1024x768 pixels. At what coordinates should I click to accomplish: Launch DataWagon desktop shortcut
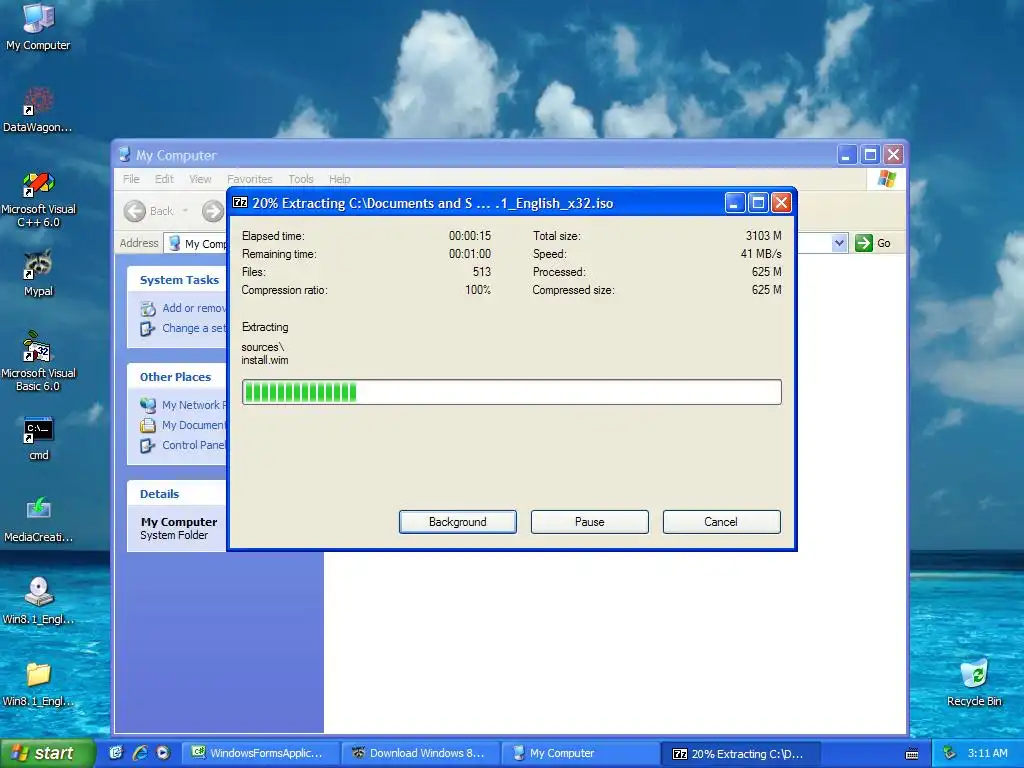click(38, 110)
